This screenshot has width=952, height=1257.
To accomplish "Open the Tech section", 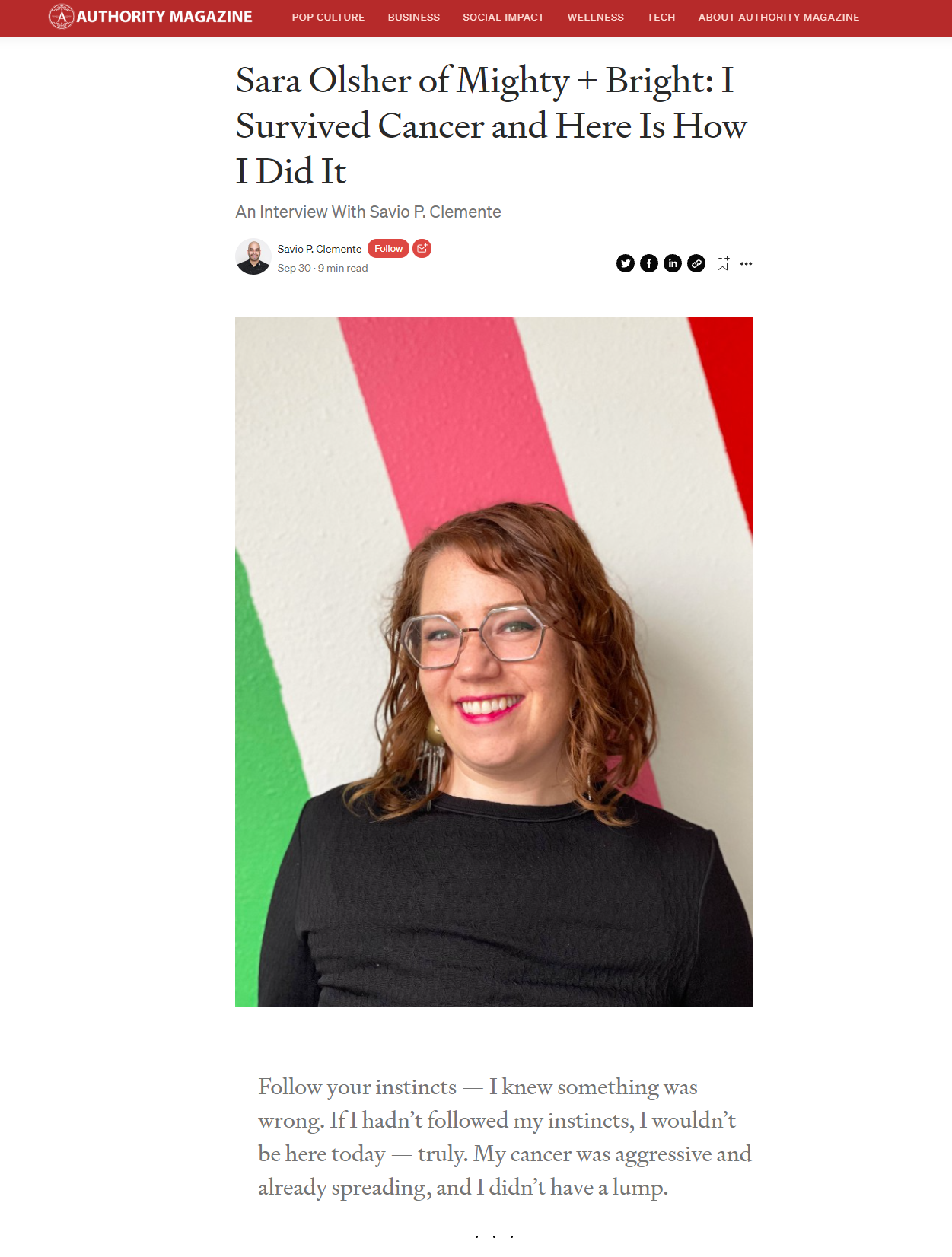I will point(661,17).
